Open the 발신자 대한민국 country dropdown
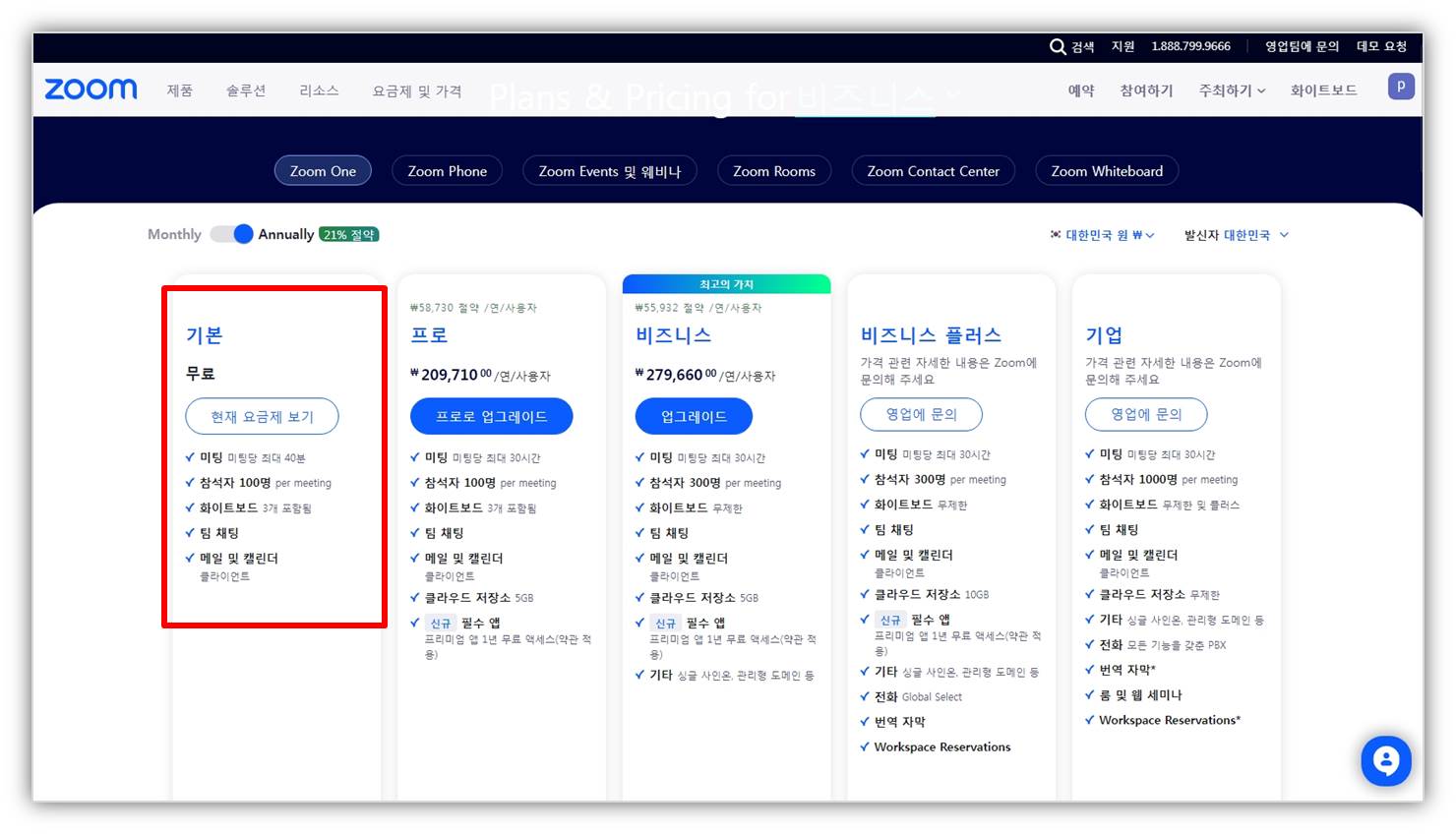The image size is (1456, 834). point(1237,235)
